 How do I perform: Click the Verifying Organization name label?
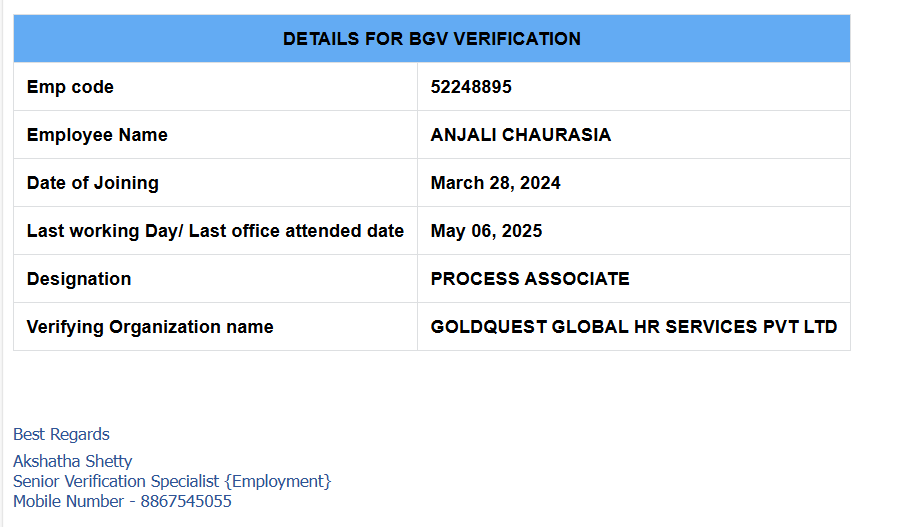coord(150,327)
